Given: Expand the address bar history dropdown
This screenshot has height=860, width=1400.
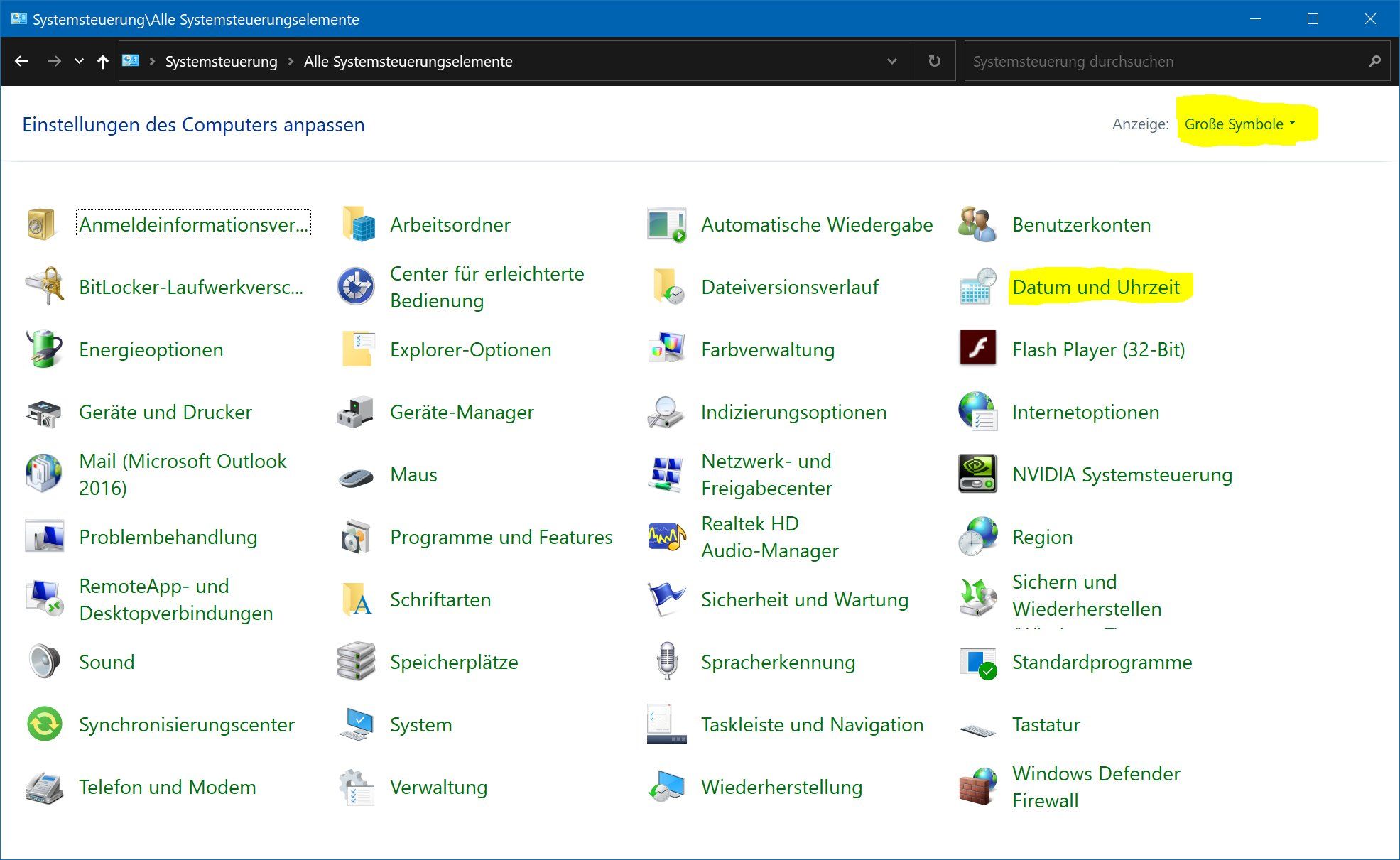Looking at the screenshot, I should click(892, 62).
